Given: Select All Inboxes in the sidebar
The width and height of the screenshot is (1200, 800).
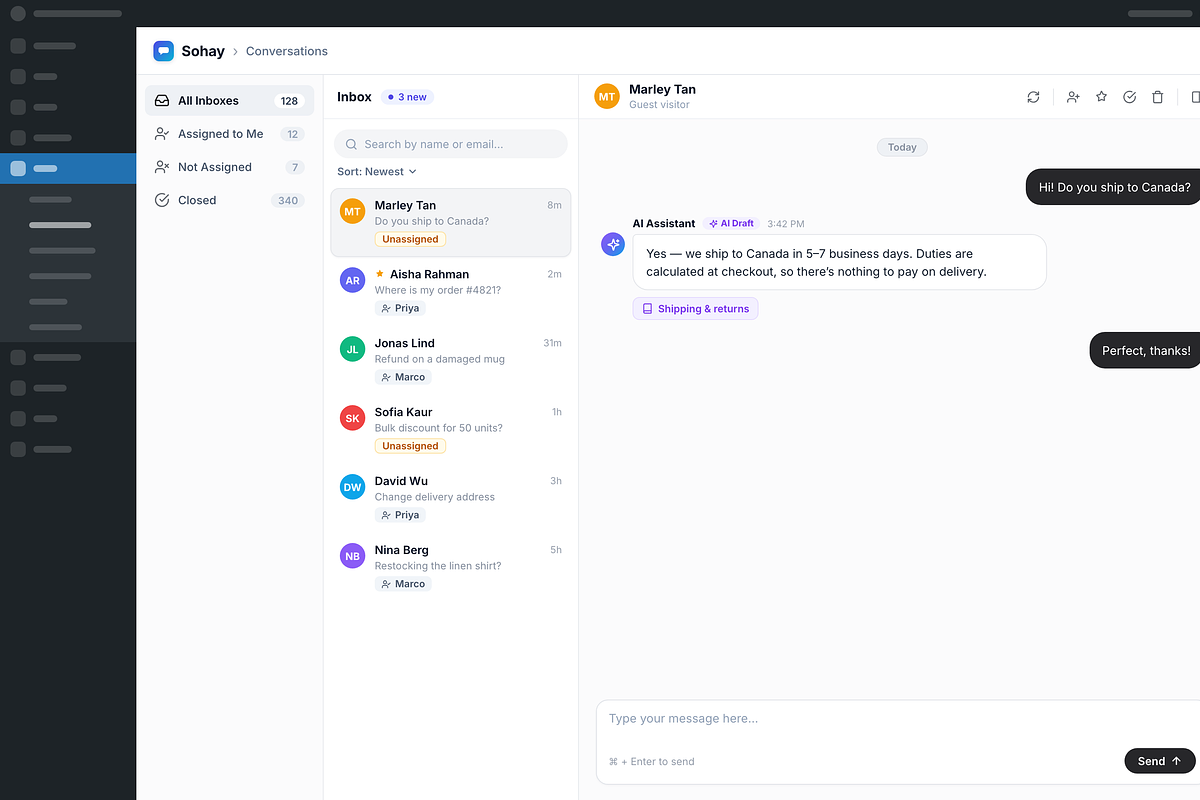Looking at the screenshot, I should click(229, 101).
